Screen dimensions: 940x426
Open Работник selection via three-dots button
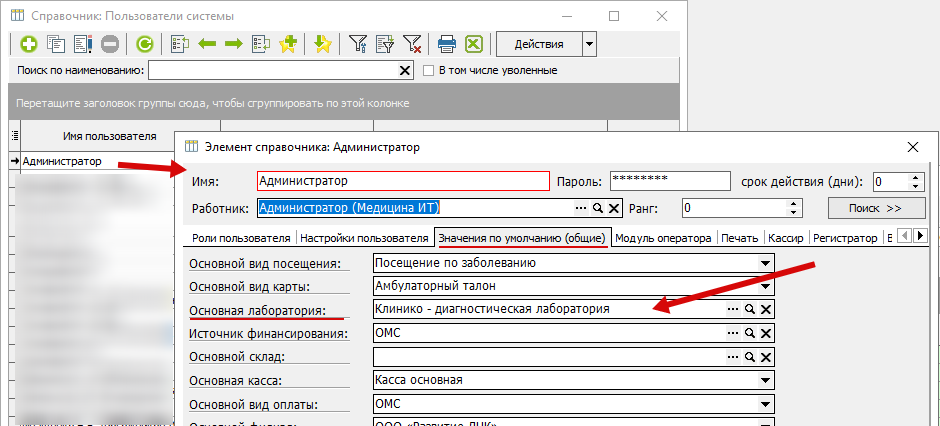click(580, 208)
